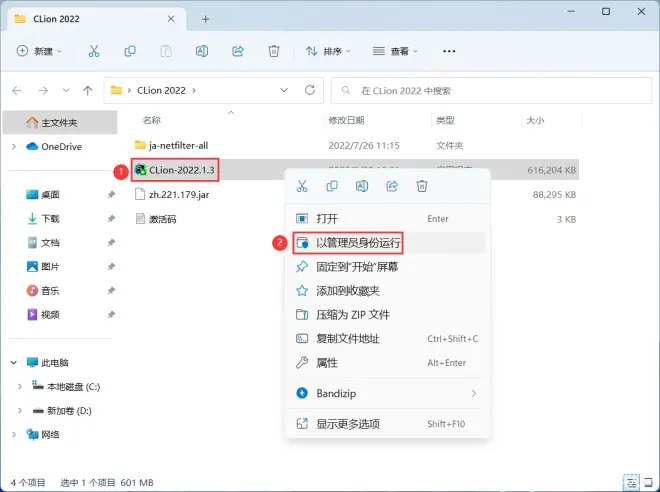Go up one folder level
The image size is (660, 492).
click(x=88, y=90)
